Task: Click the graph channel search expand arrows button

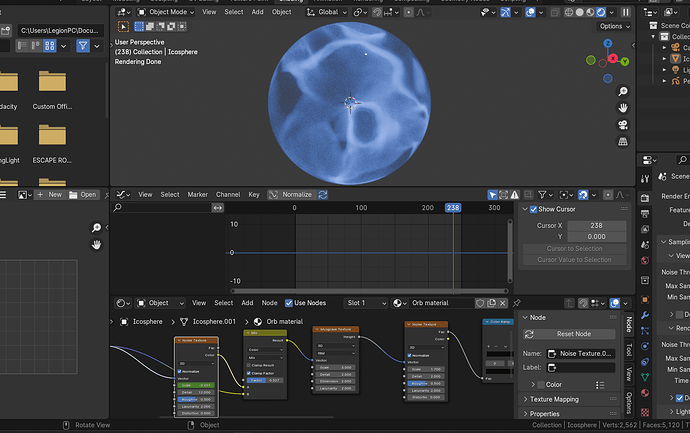Action: point(218,208)
